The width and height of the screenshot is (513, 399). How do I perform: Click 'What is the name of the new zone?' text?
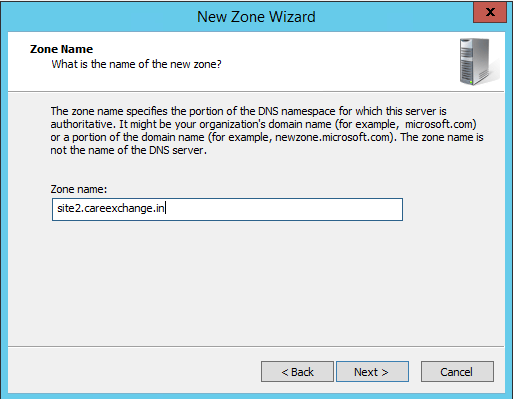[x=136, y=64]
